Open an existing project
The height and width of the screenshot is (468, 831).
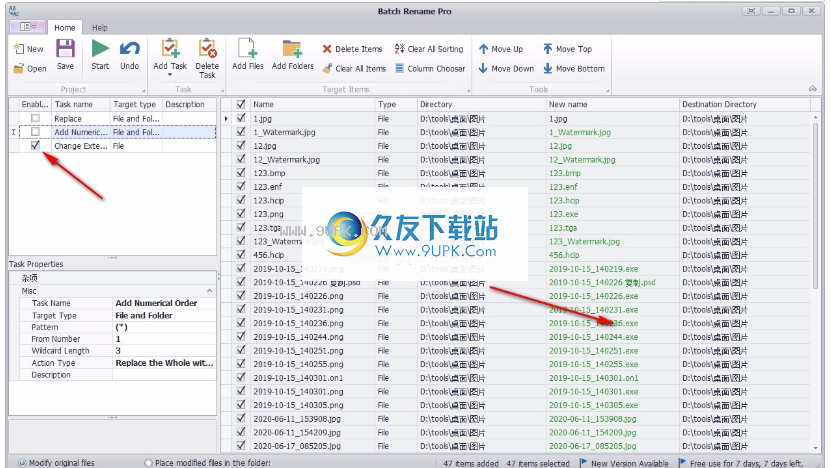[30, 68]
